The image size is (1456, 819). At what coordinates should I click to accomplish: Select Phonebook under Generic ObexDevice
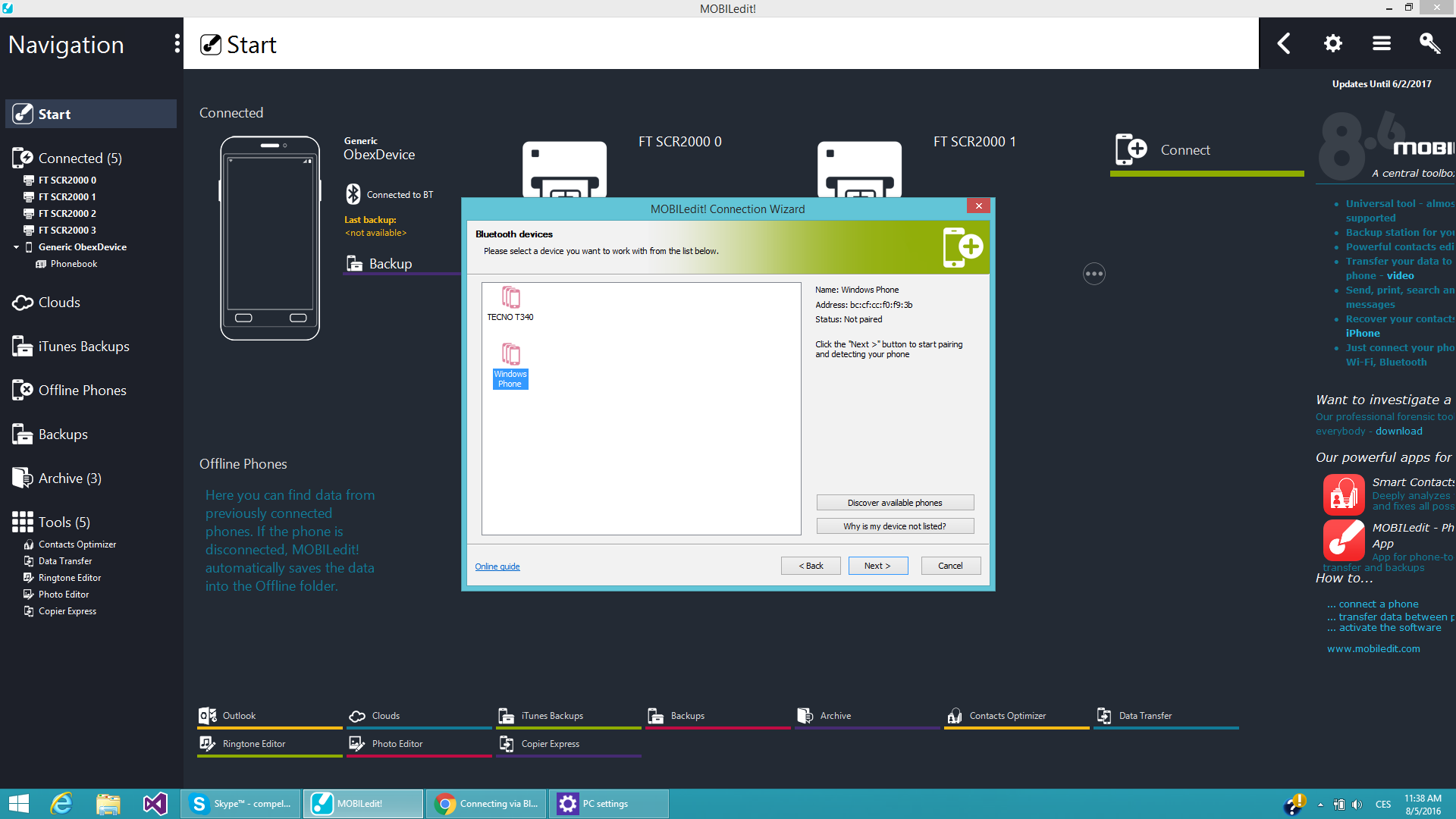pyautogui.click(x=74, y=264)
